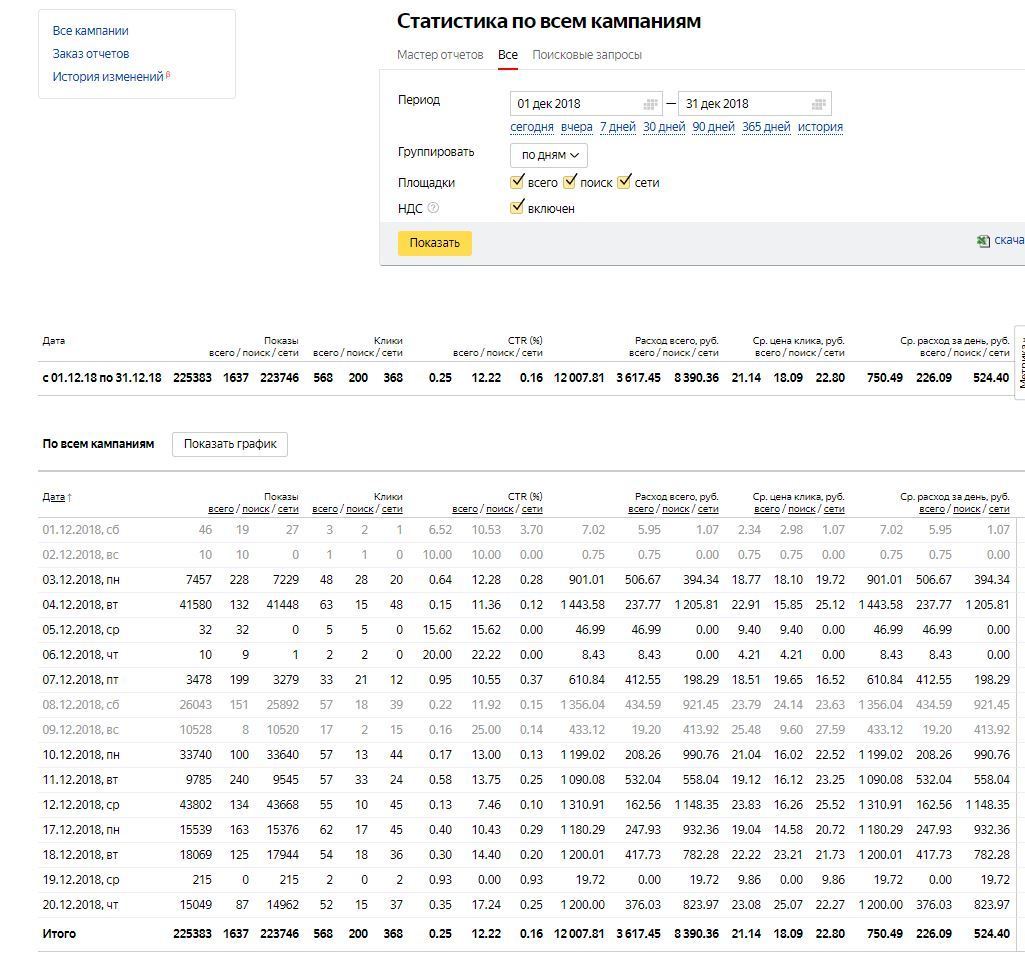Click the Показать график button
The width and height of the screenshot is (1025, 958).
(x=230, y=444)
